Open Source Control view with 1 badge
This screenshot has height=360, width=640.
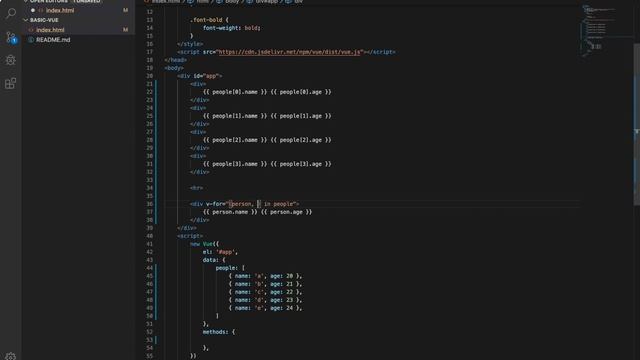(11, 37)
